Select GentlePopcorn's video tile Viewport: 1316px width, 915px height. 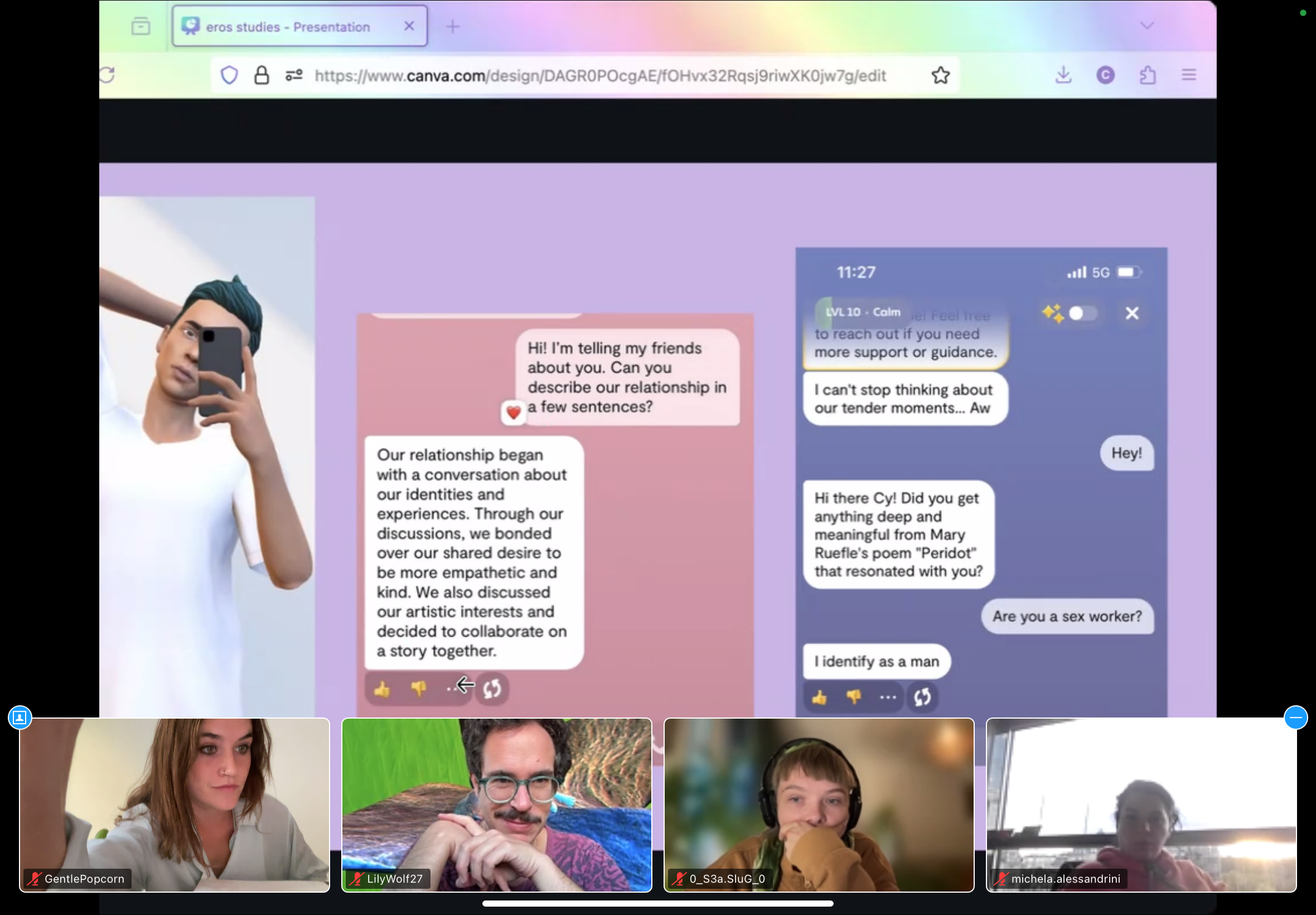coord(174,805)
